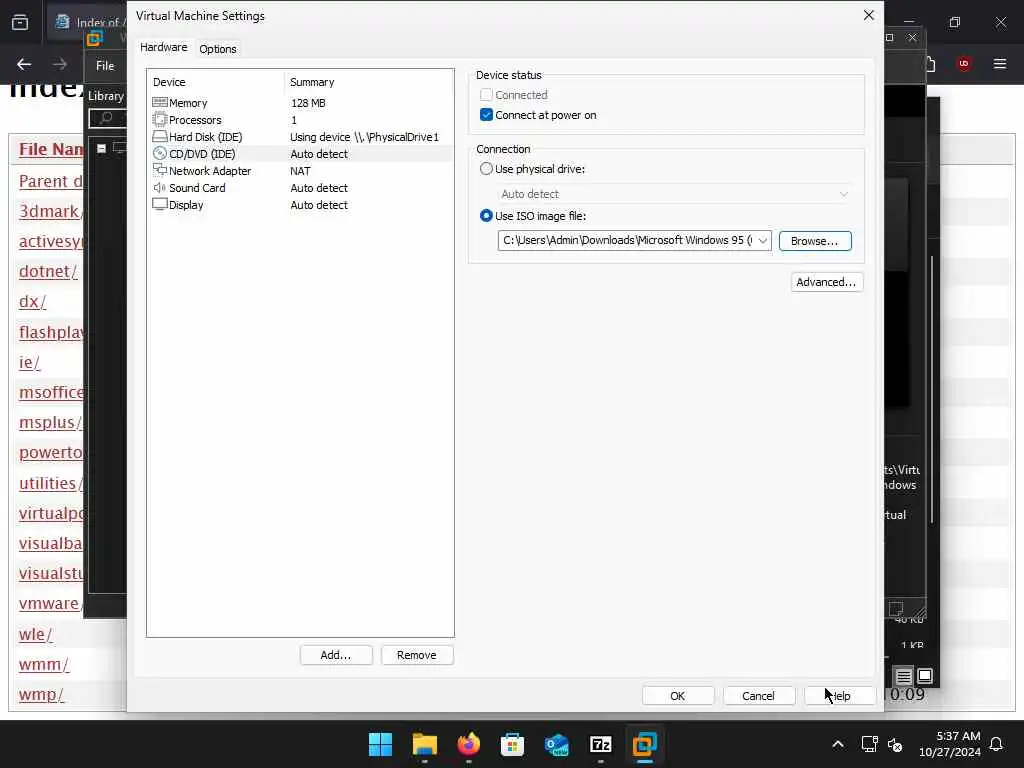Screen dimensions: 1024x768
Task: Close the Virtual Machine Settings dialog
Action: 869,15
